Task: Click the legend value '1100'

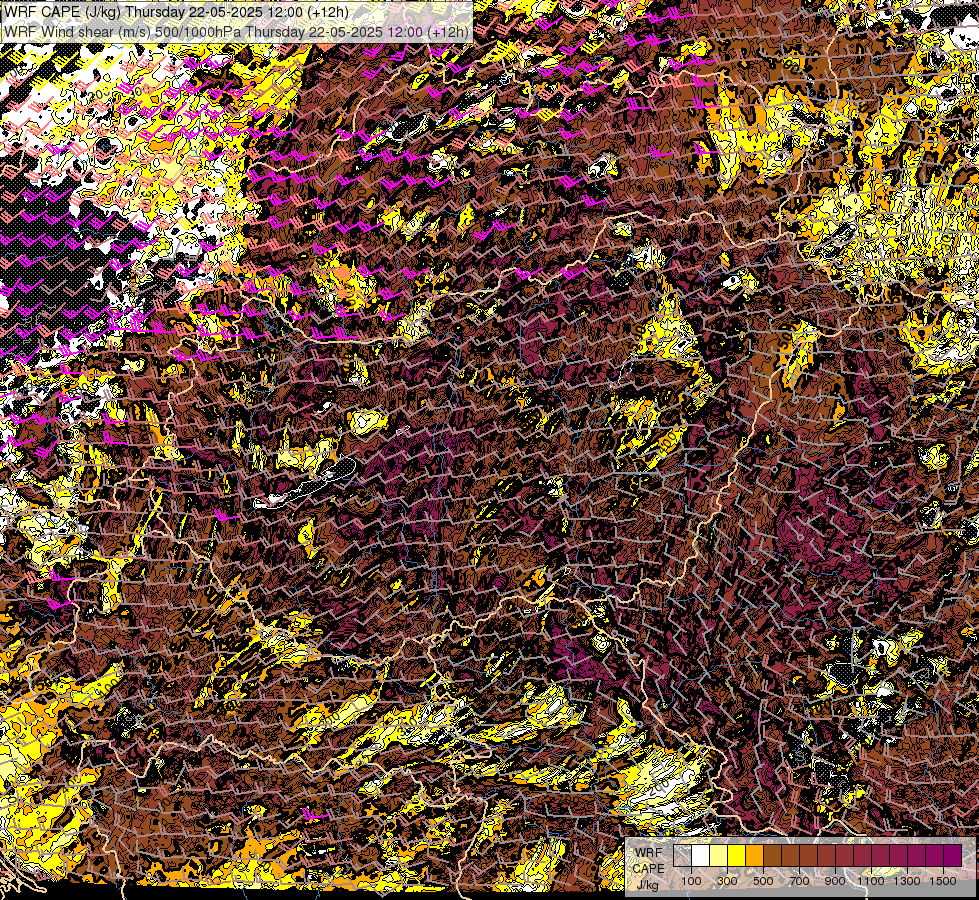Action: 871,881
